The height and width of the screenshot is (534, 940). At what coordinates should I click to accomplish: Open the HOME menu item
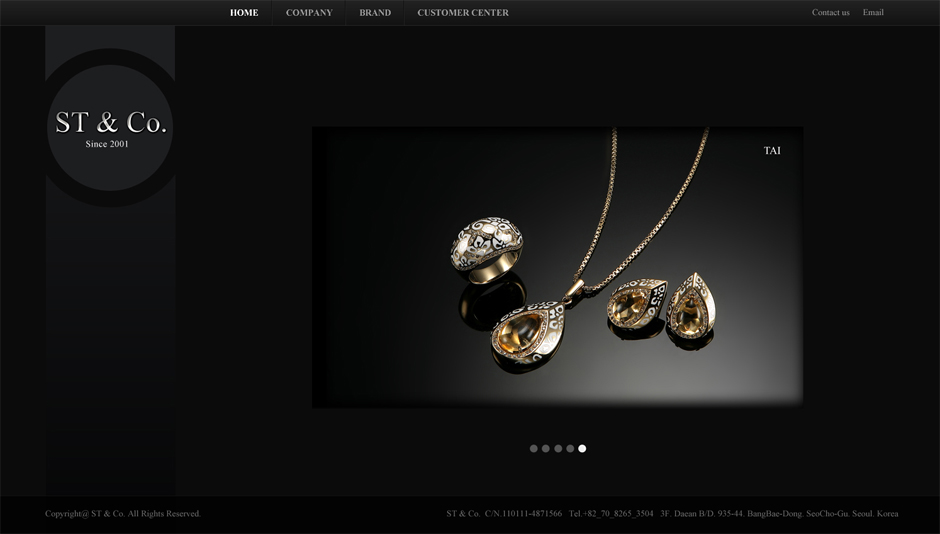(x=244, y=13)
